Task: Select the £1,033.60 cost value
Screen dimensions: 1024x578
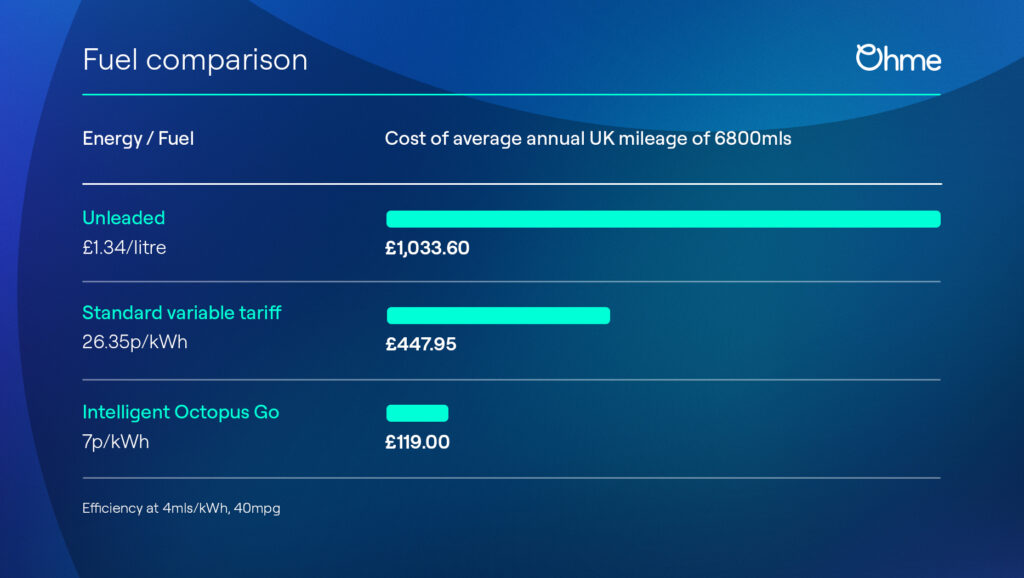Action: 427,248
